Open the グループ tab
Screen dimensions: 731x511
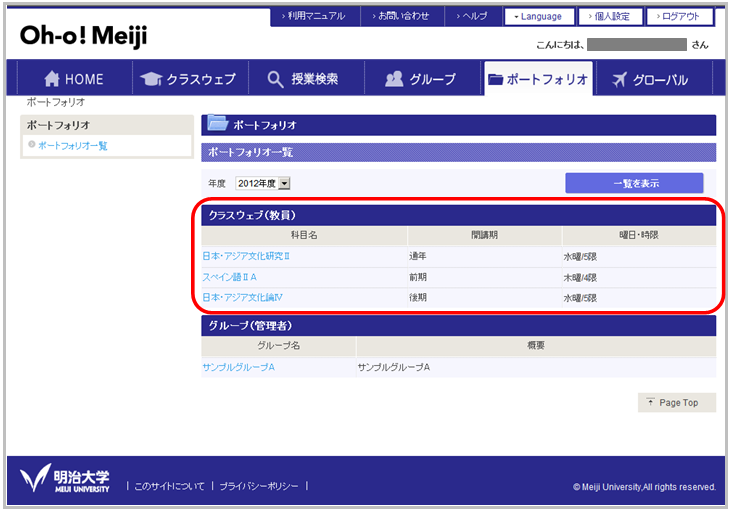pos(421,79)
